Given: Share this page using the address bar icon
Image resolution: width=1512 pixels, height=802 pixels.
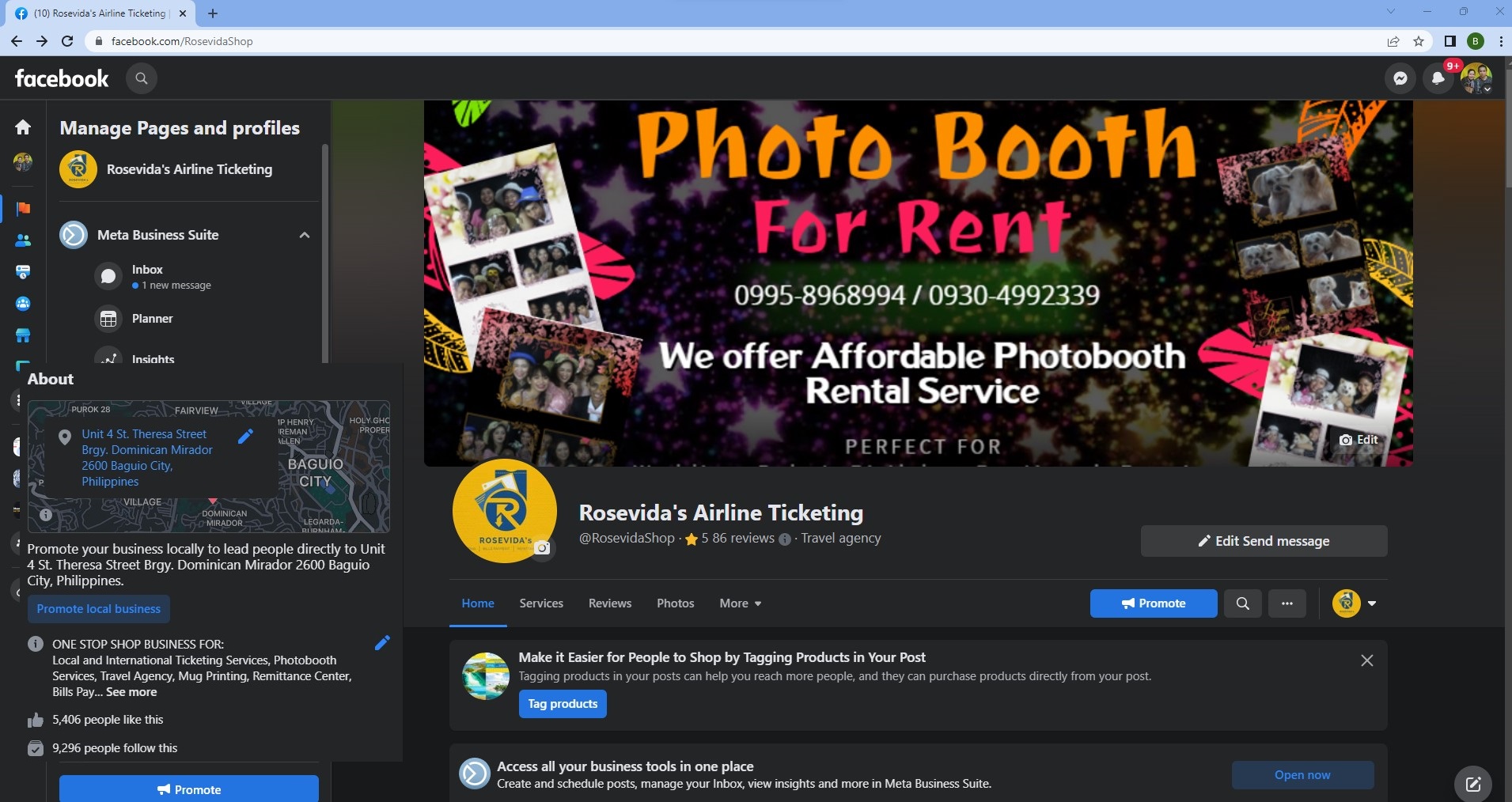Looking at the screenshot, I should point(1393,41).
